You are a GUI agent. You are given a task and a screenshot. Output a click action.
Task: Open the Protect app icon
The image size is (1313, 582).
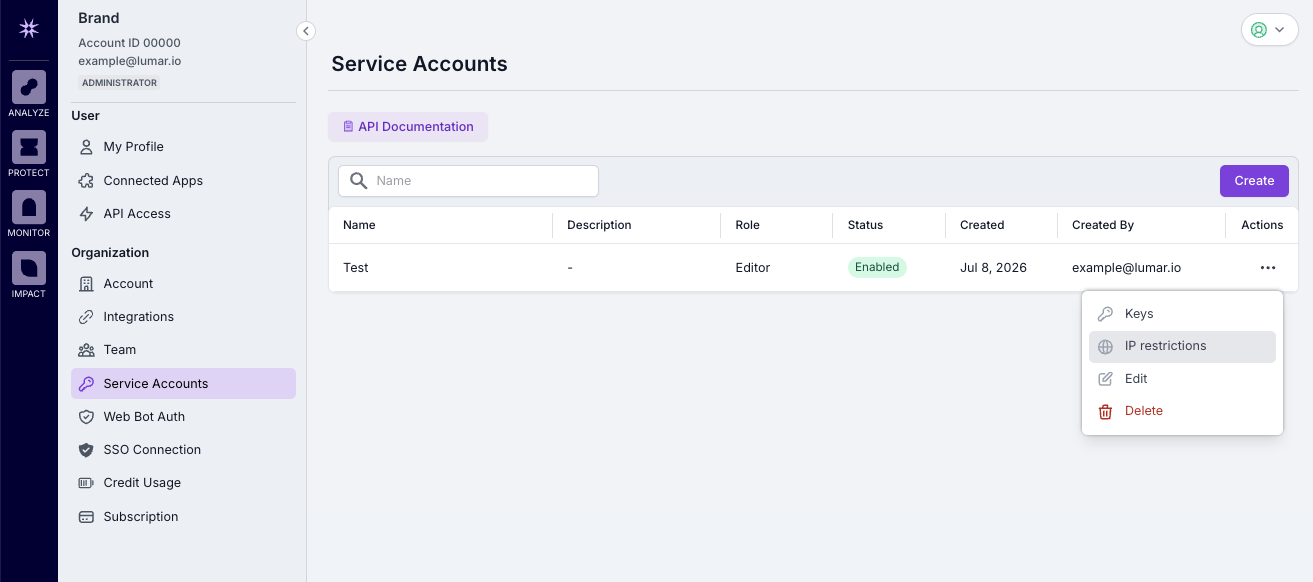click(29, 147)
